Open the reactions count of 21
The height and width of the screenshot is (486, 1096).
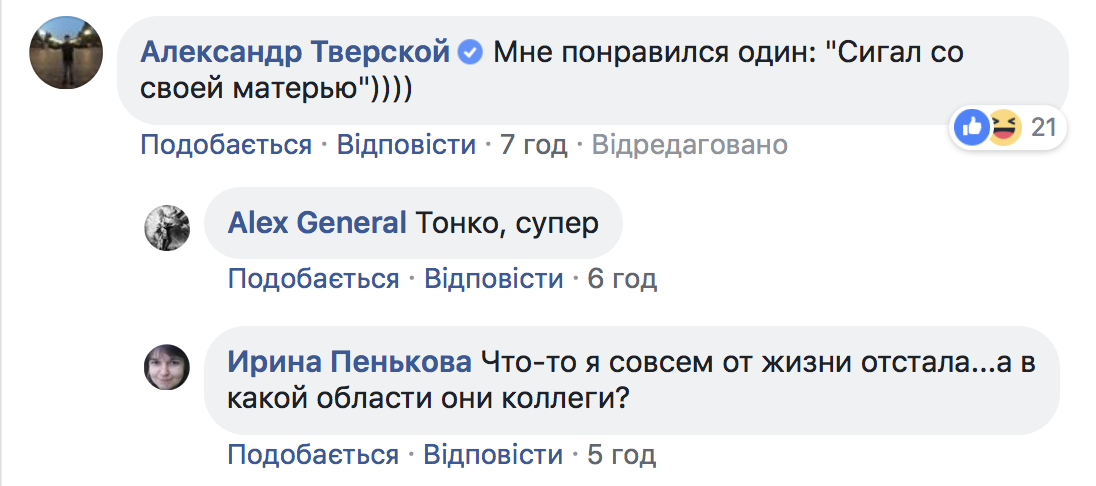pyautogui.click(x=1043, y=128)
